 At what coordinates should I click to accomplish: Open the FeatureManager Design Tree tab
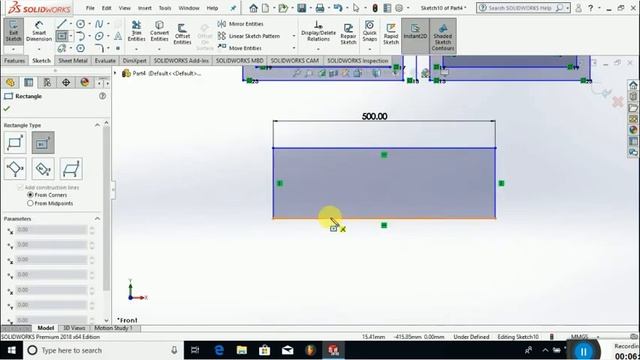tap(10, 82)
